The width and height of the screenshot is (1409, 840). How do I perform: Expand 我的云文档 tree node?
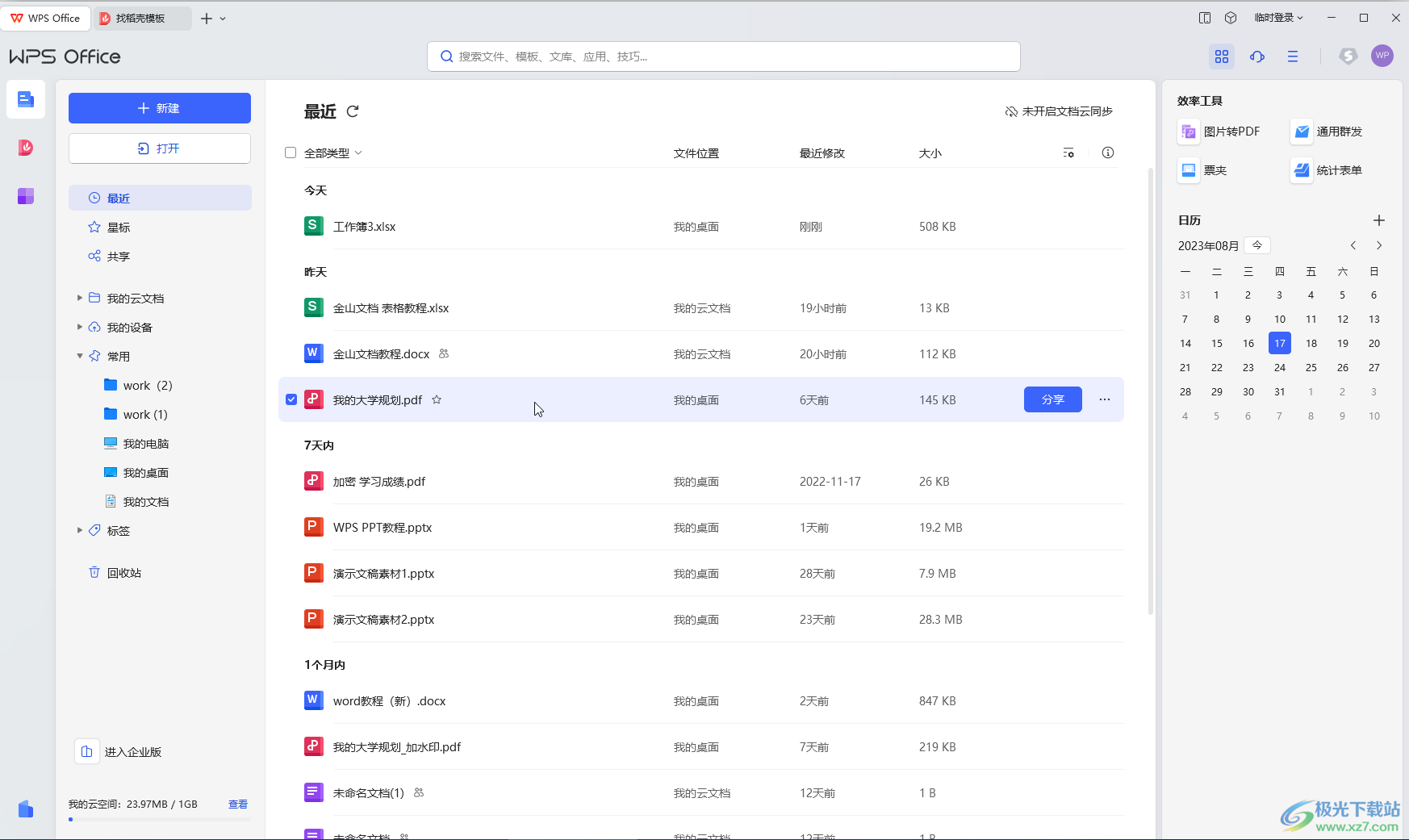(x=80, y=298)
